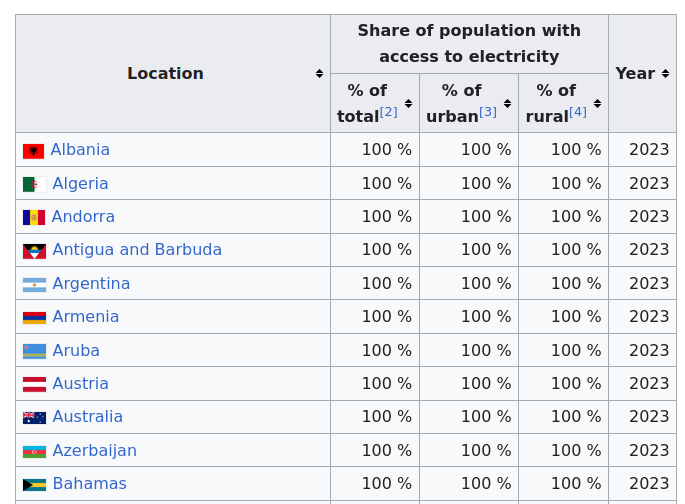Click the Aruba flag icon
Image resolution: width=685 pixels, height=504 pixels.
pyautogui.click(x=35, y=351)
